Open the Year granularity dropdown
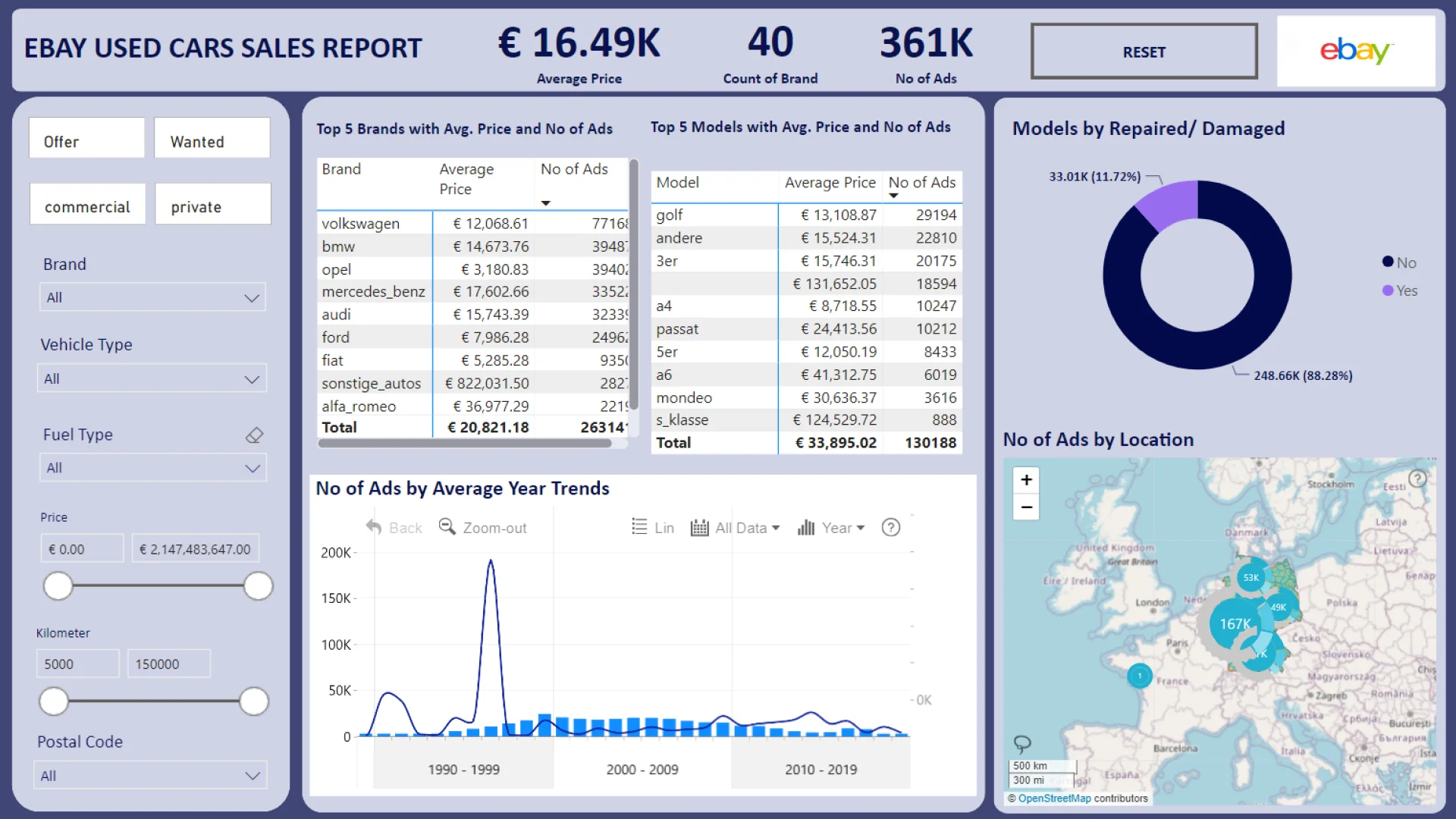The image size is (1456, 819). [830, 528]
